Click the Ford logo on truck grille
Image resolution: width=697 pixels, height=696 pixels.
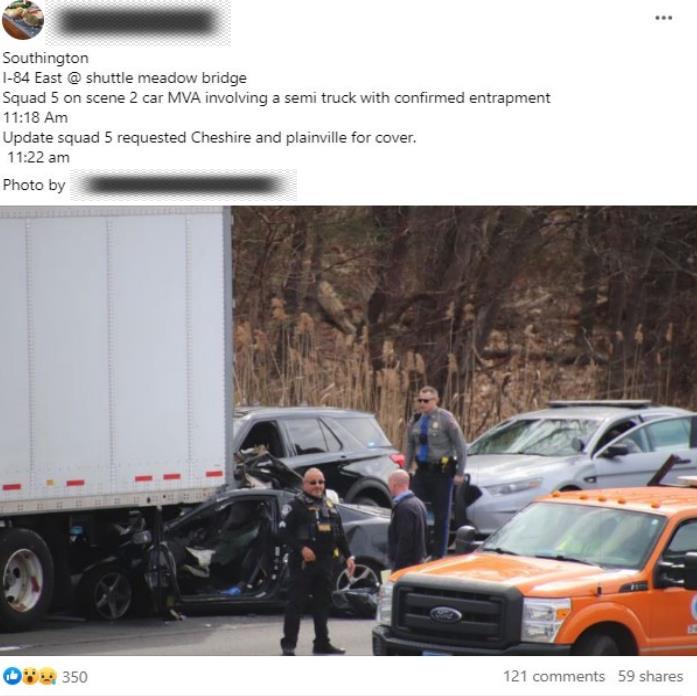tap(445, 615)
